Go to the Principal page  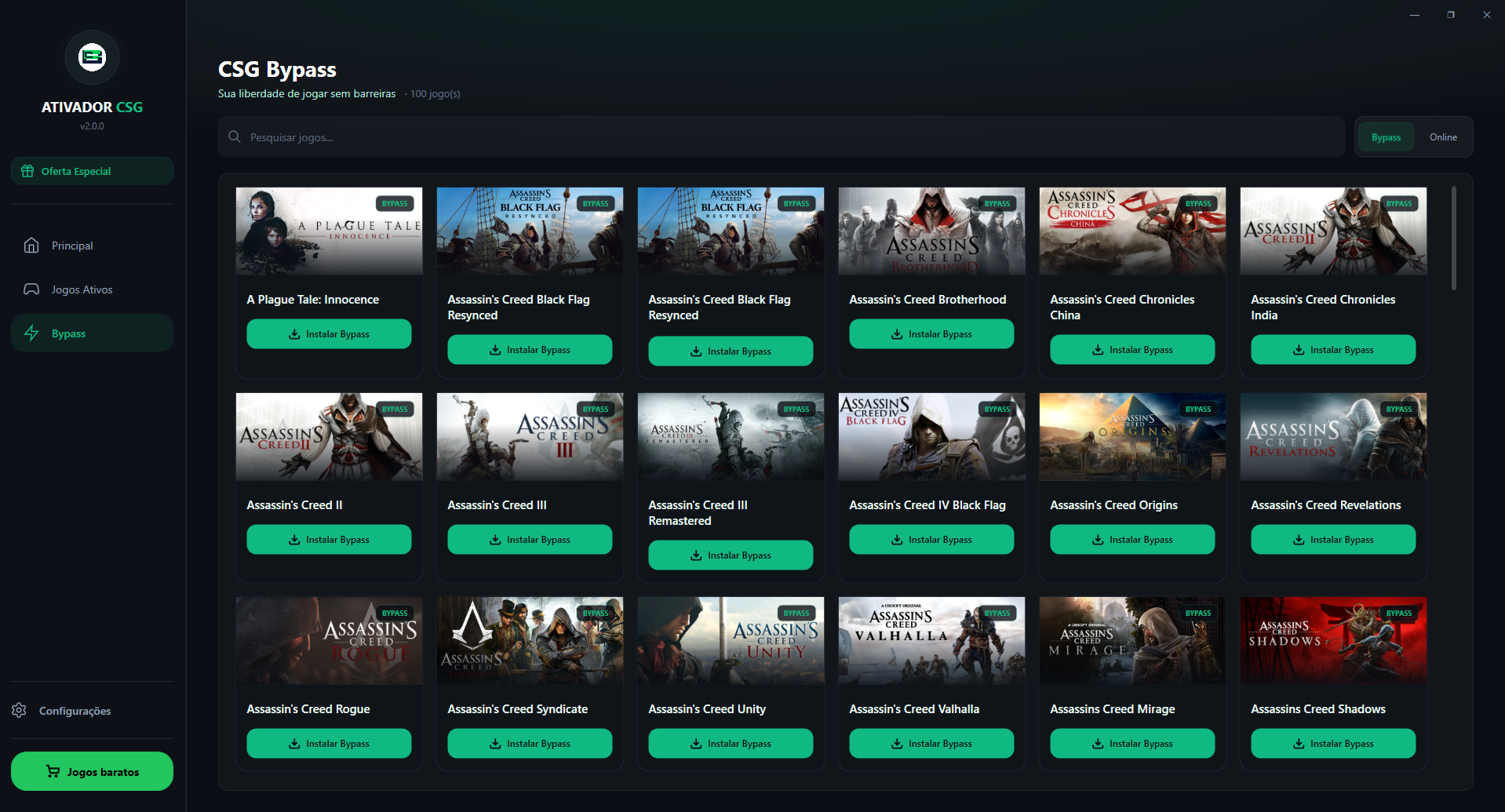(92, 246)
